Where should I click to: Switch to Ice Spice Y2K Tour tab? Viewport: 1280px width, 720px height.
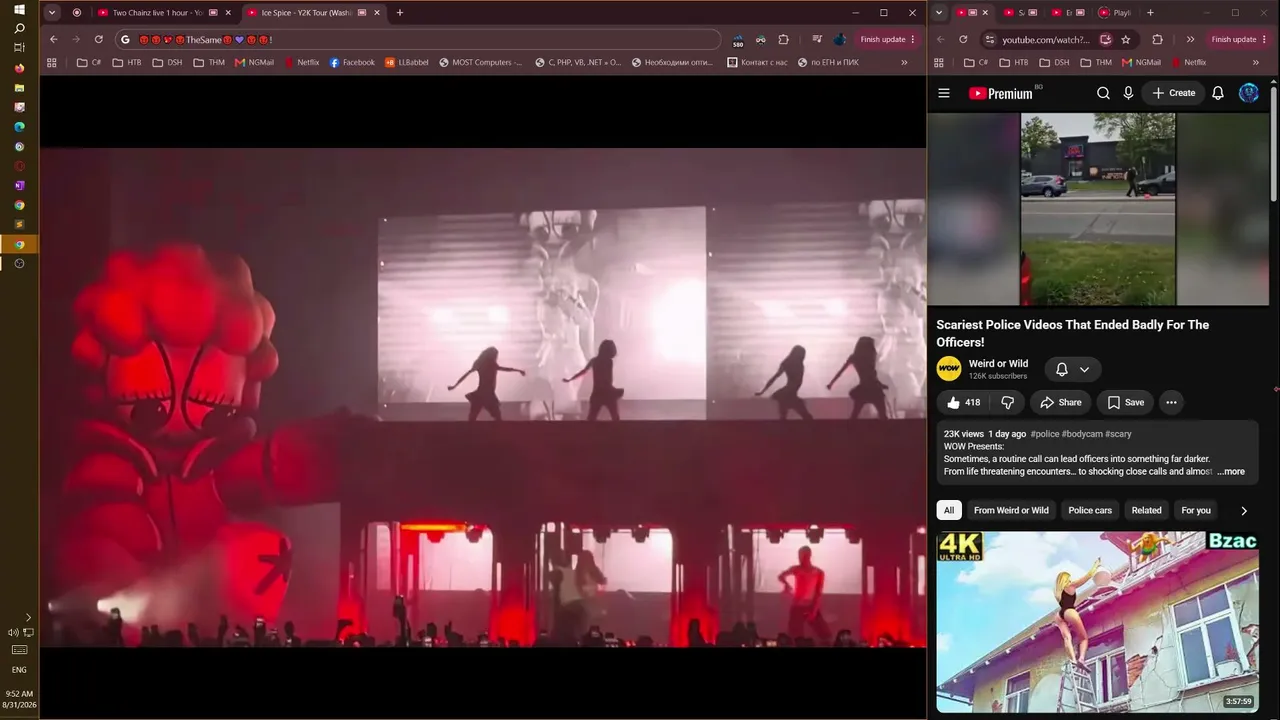coord(313,13)
